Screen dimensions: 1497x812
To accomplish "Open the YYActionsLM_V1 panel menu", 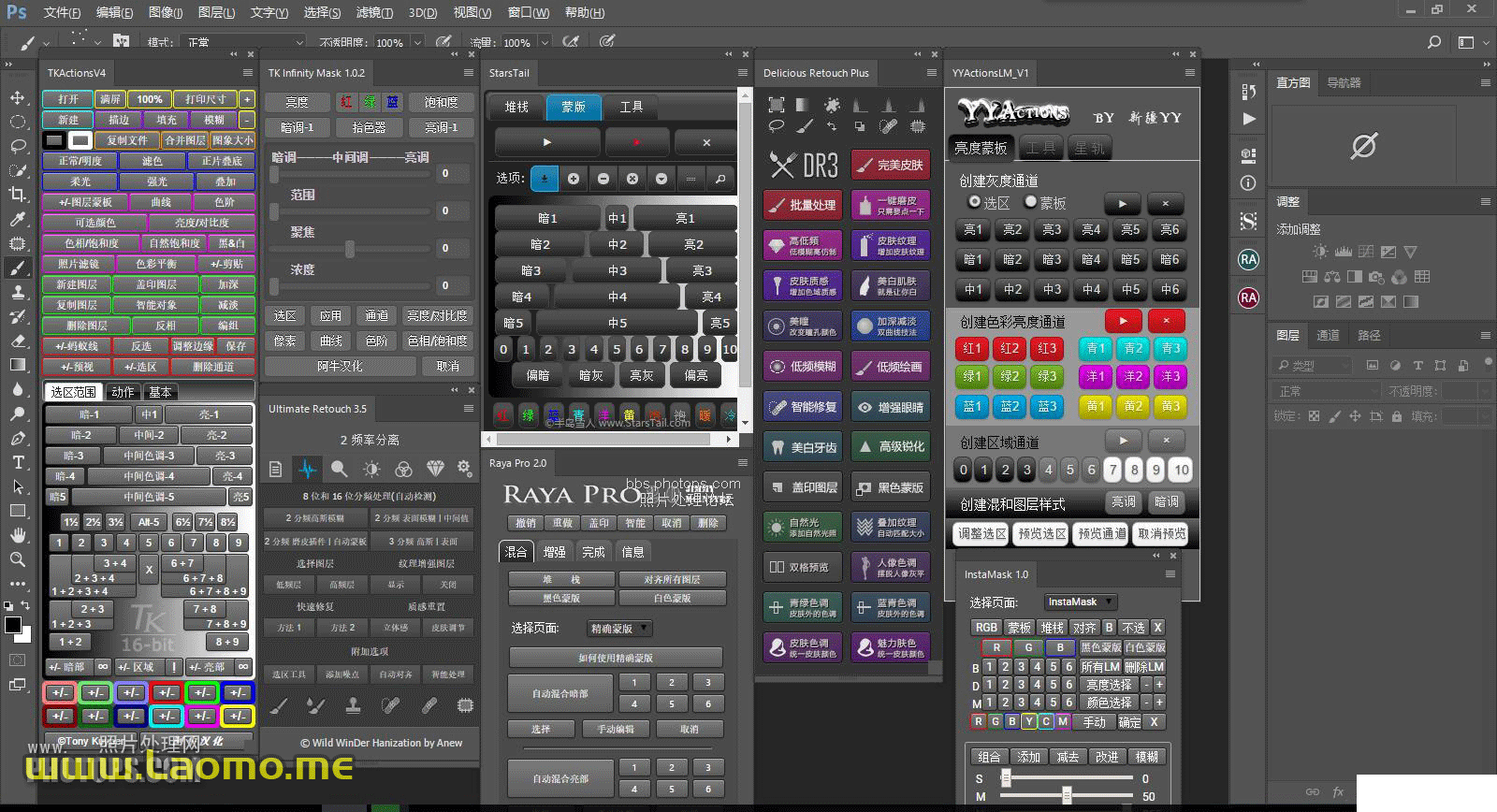I will [x=1190, y=73].
